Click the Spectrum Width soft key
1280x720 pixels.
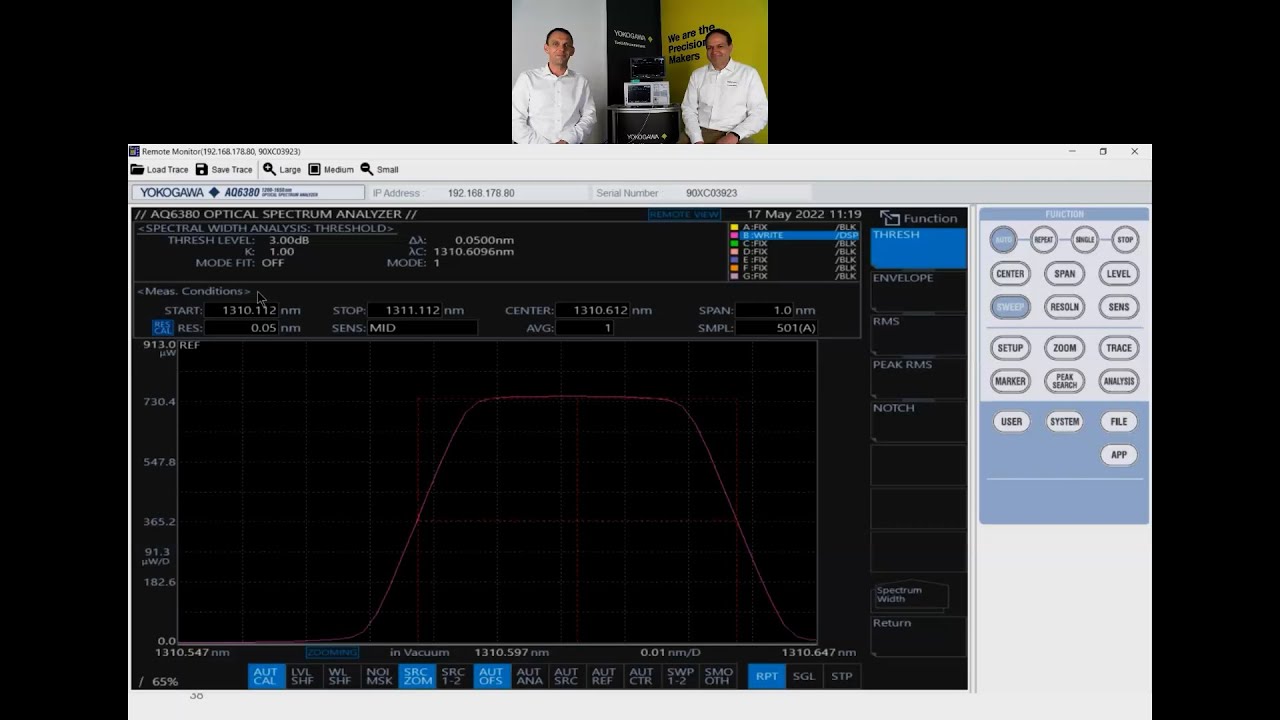(x=911, y=595)
